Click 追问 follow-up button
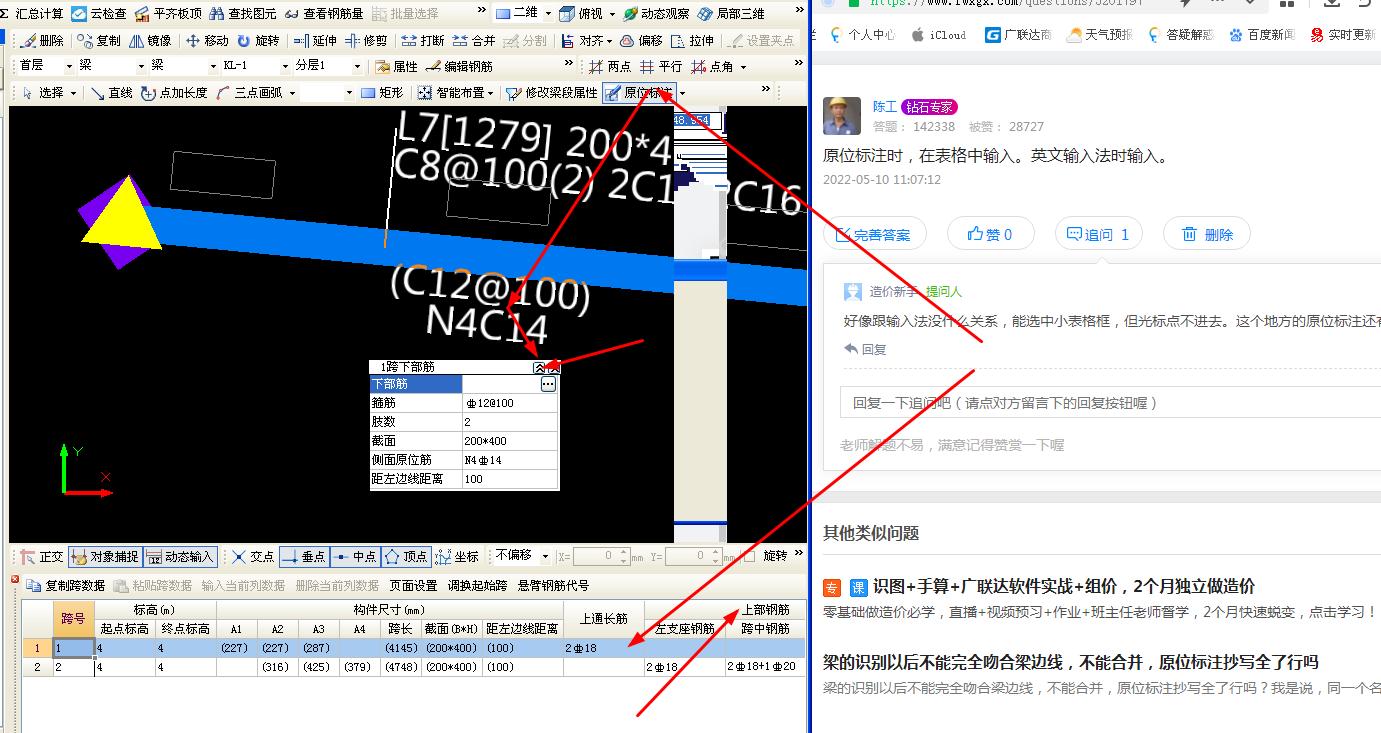Viewport: 1381px width, 733px height. (x=1098, y=234)
